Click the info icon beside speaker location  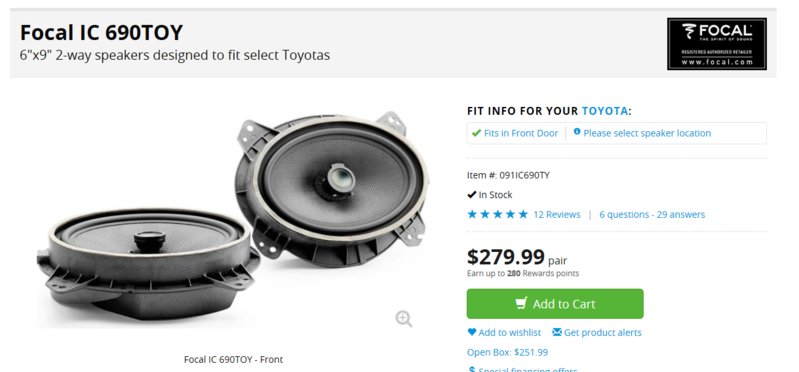click(x=577, y=131)
